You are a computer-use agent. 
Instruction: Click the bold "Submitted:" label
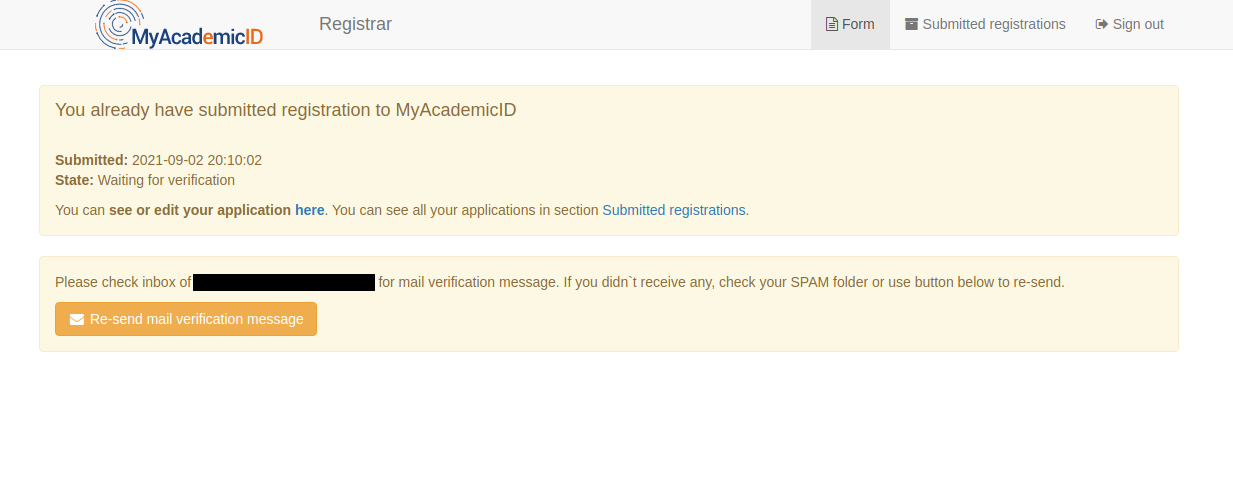pyautogui.click(x=91, y=160)
